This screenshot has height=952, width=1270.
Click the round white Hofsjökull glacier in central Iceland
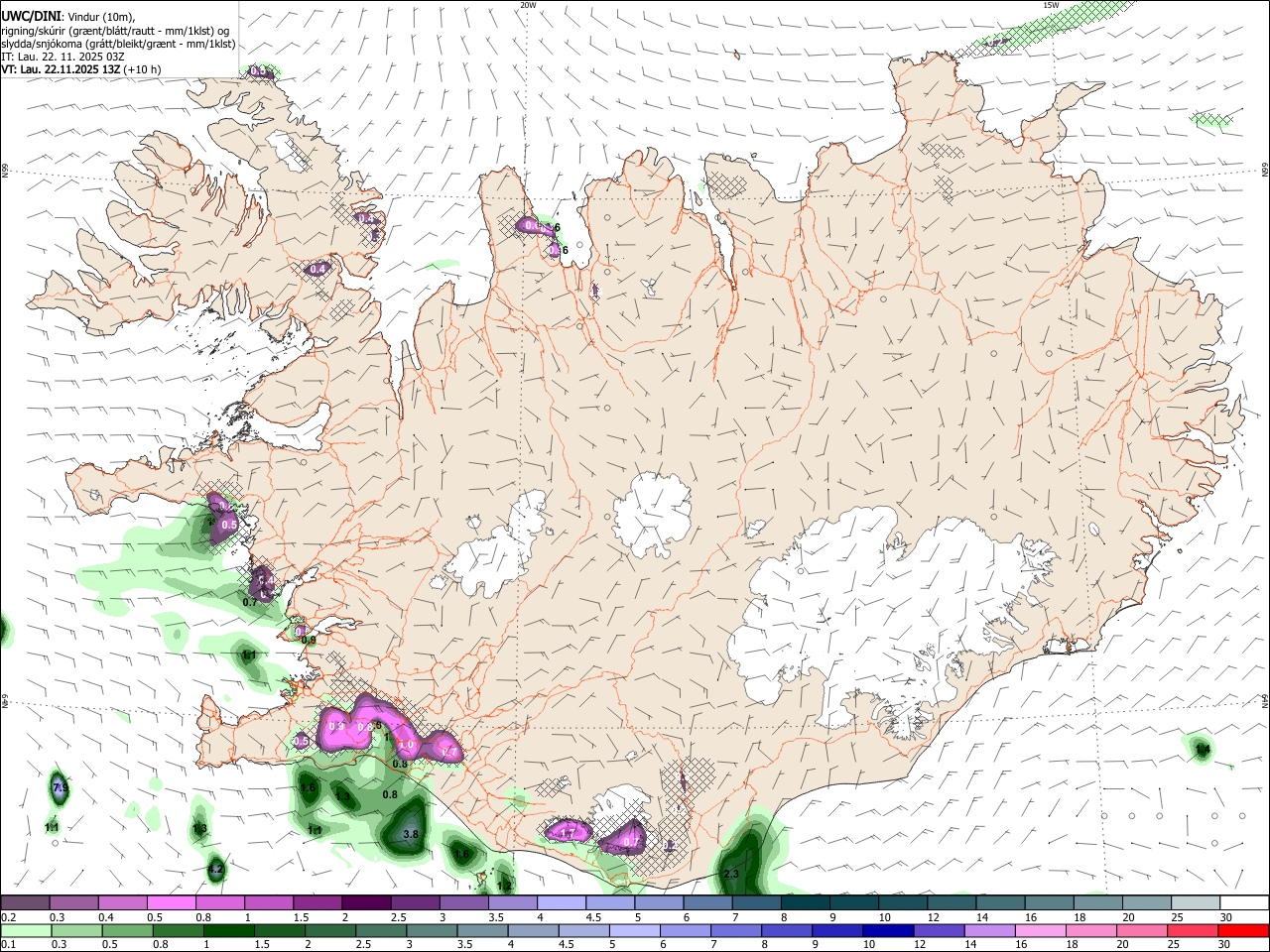pyautogui.click(x=652, y=515)
